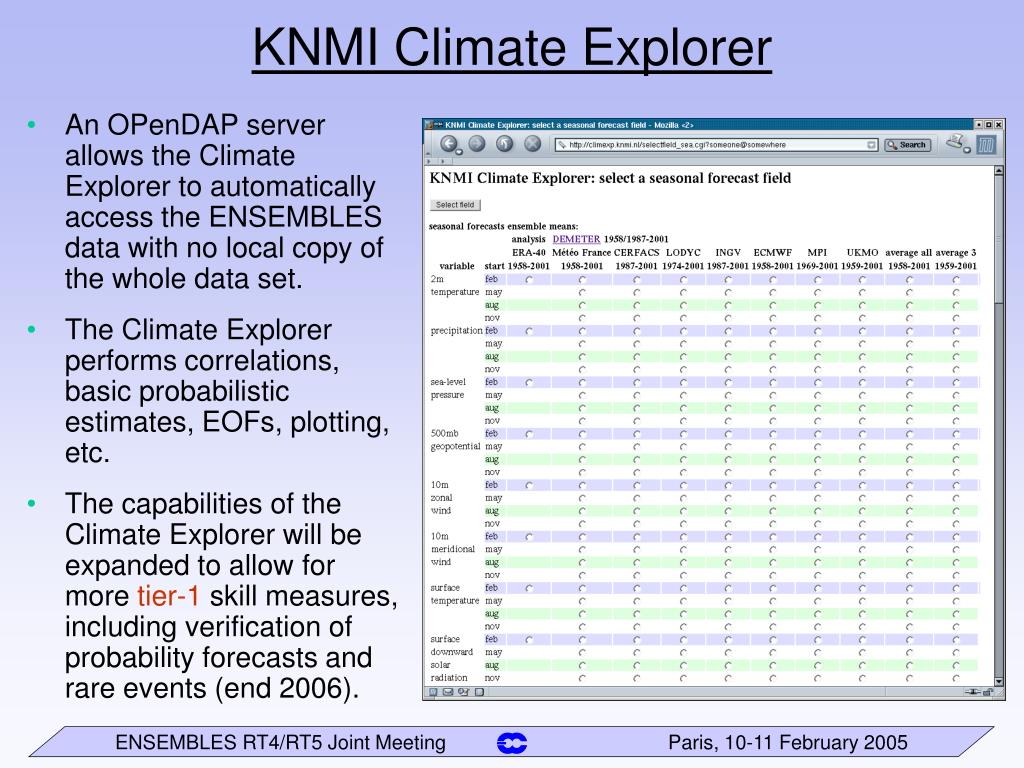1024x768 pixels.
Task: Select LODYC radio for 500mb geopotential aug
Action: click(684, 460)
